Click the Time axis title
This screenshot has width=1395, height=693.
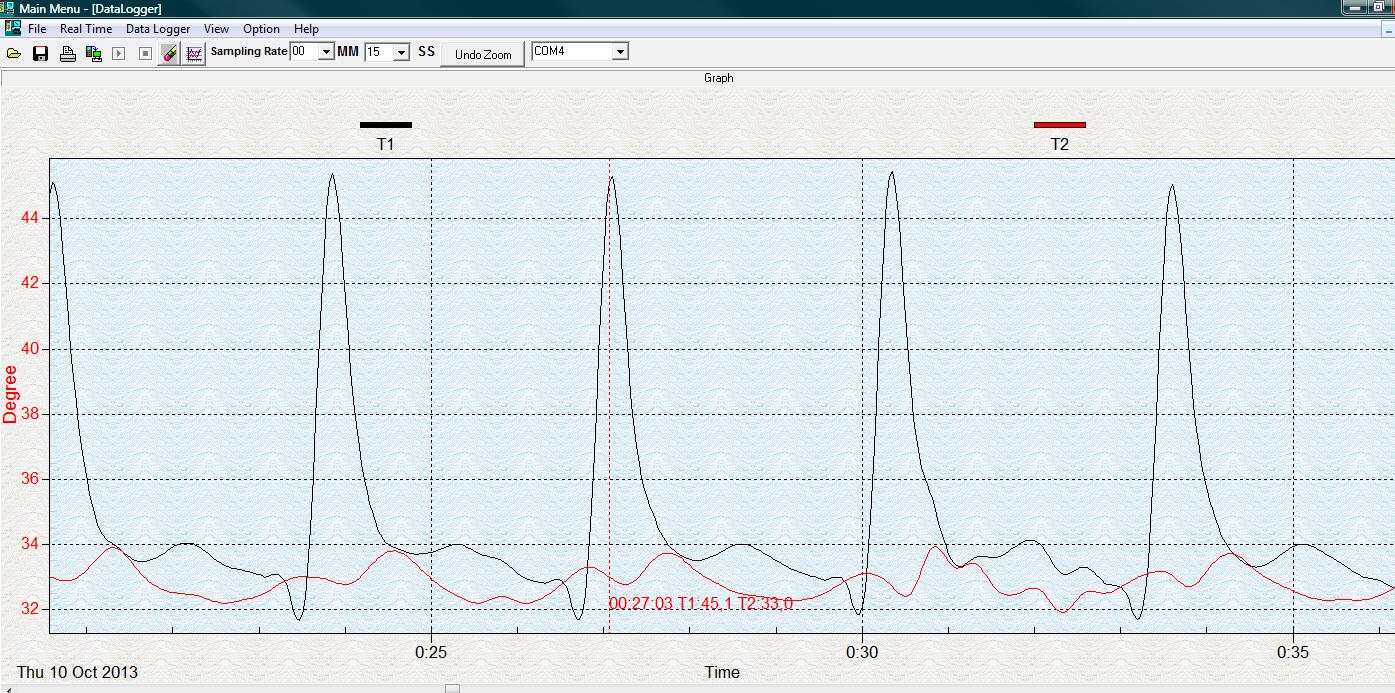click(x=722, y=672)
